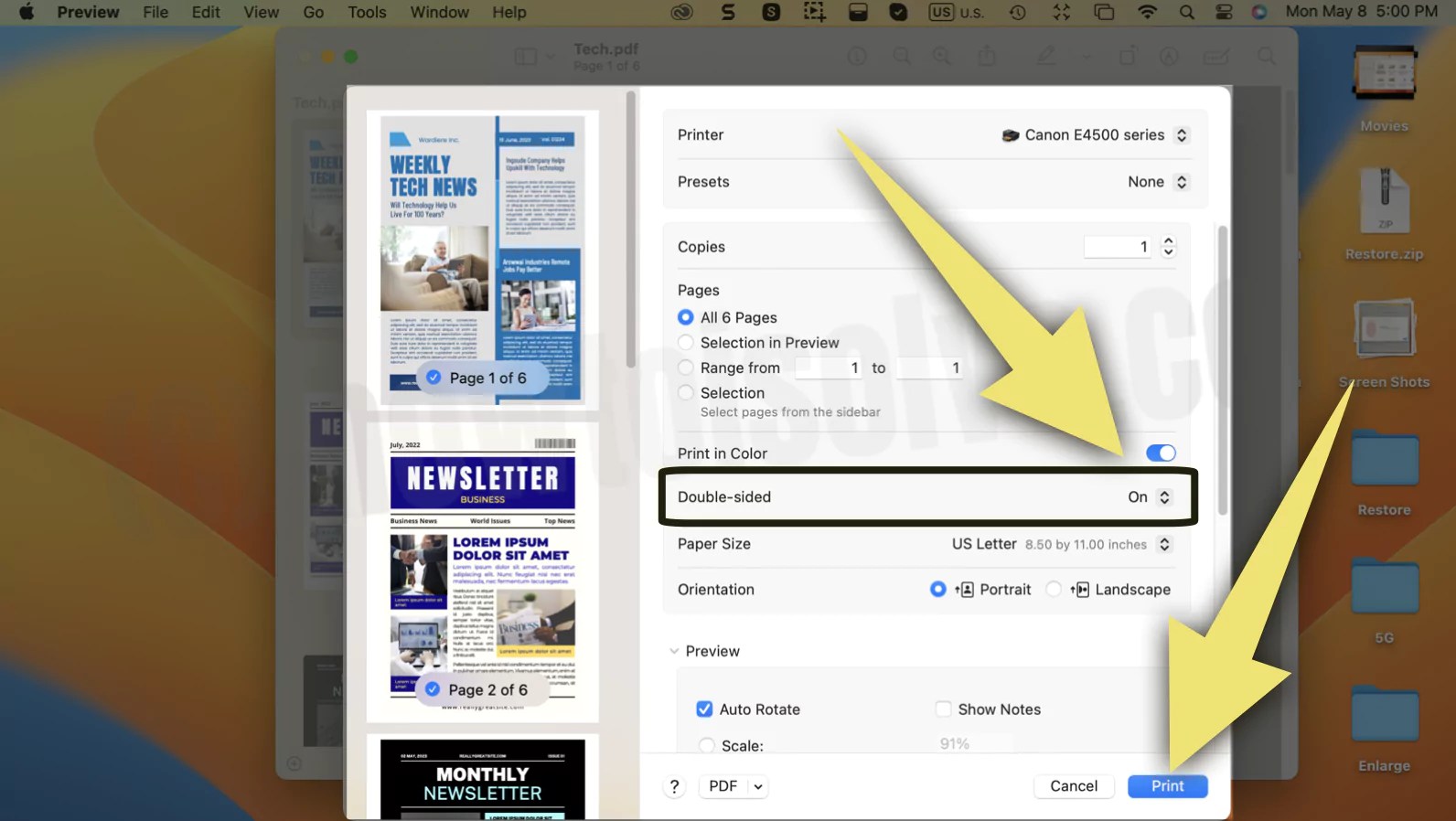1456x821 pixels.
Task: Open the Paper Size US Letter dropdown
Action: [x=1061, y=544]
